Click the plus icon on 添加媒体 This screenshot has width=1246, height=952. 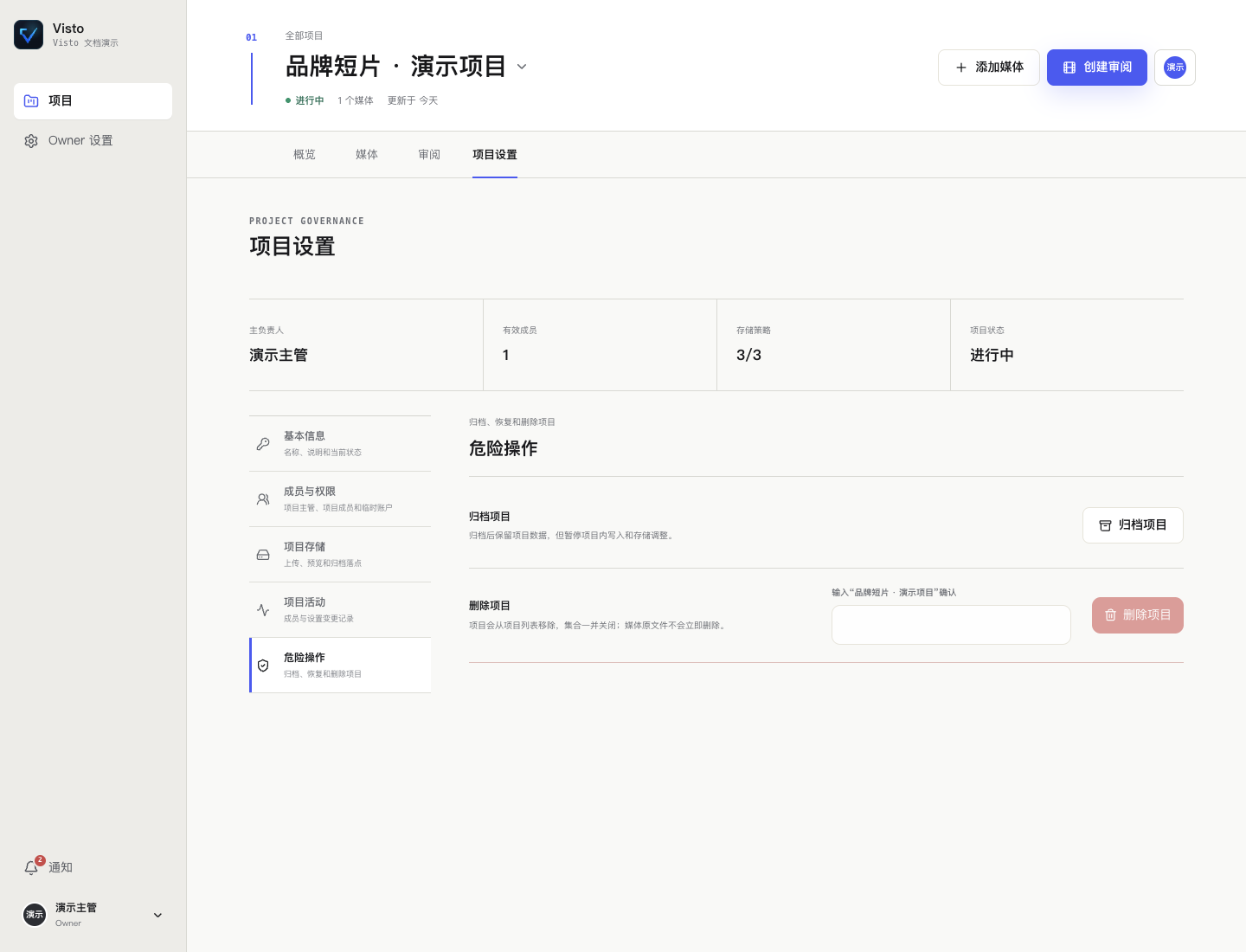click(960, 68)
